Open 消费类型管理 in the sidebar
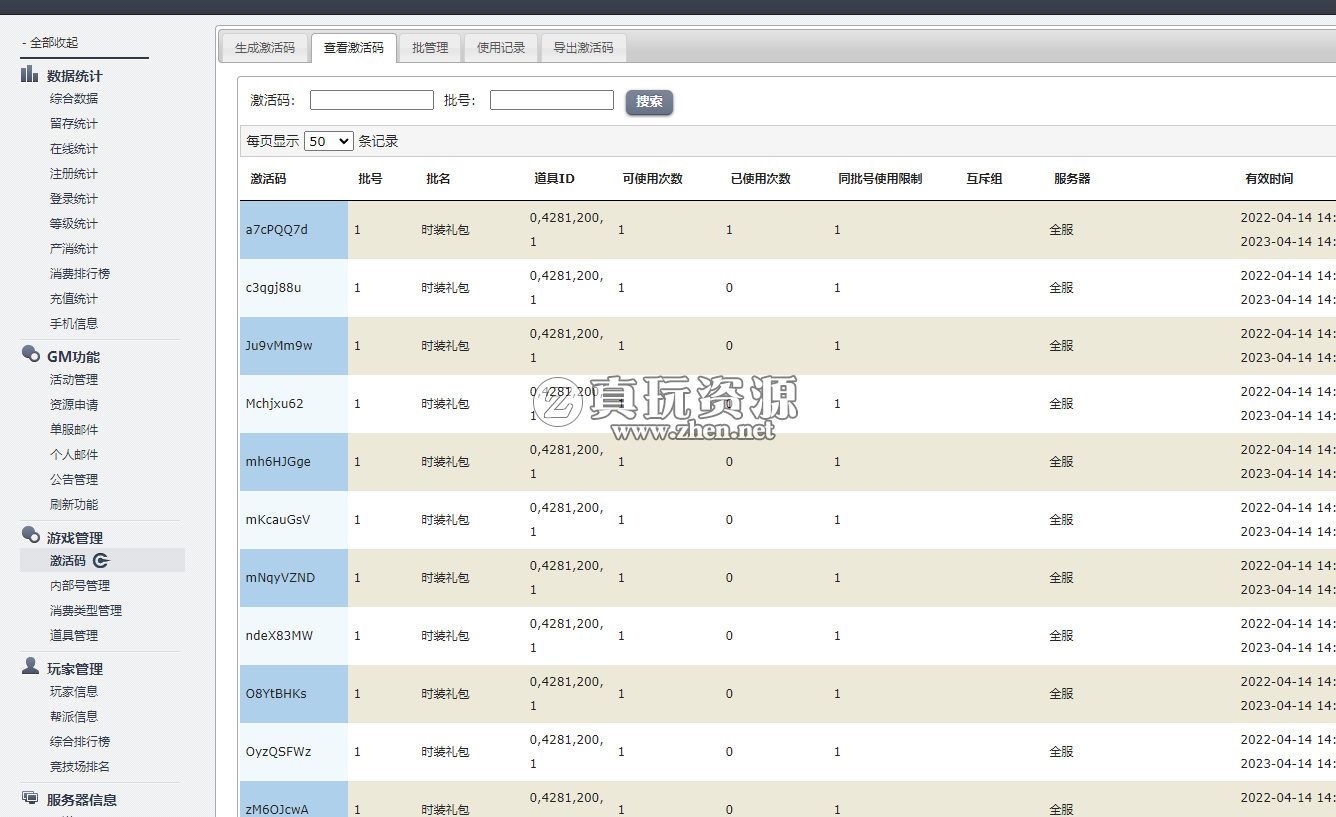The image size is (1336, 817). [x=86, y=611]
